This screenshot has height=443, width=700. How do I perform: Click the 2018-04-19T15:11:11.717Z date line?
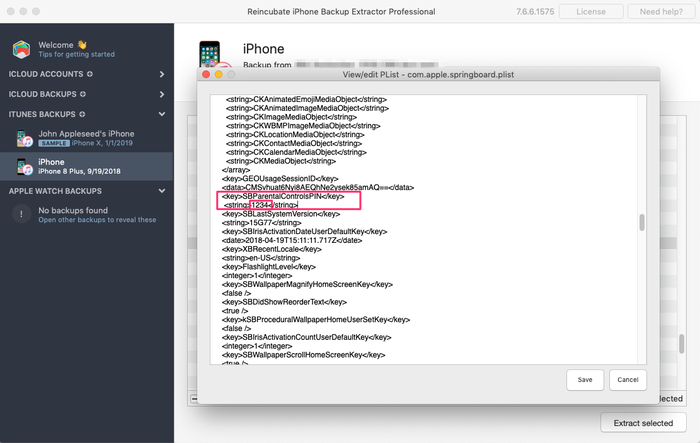pos(292,240)
